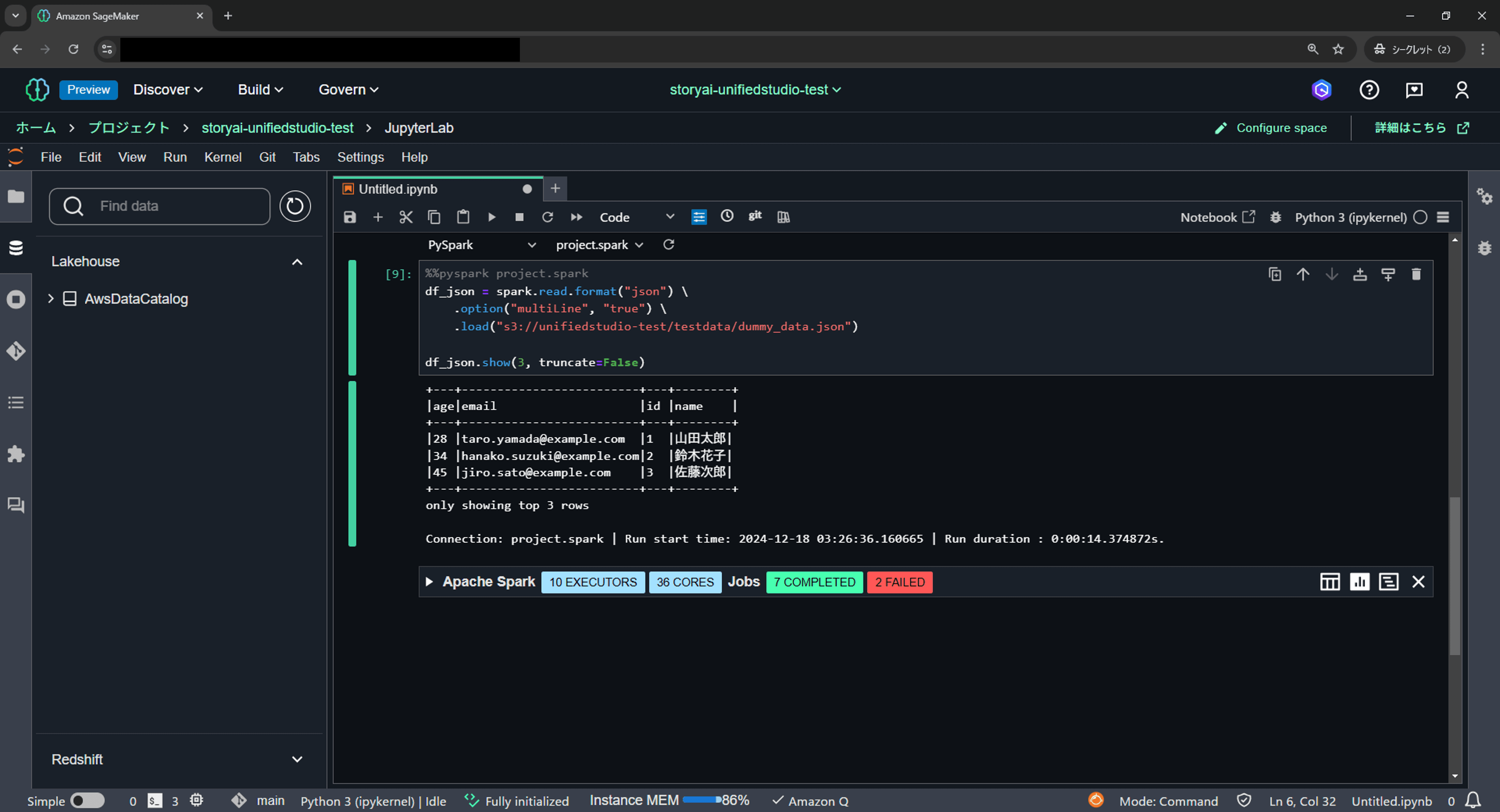Open the git icon in the notebook toolbar
This screenshot has width=1500, height=812.
755,216
